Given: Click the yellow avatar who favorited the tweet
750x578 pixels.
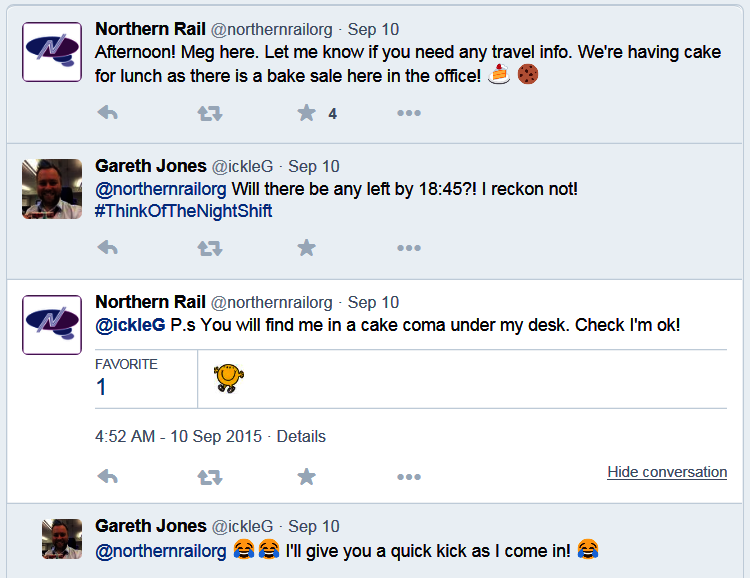Looking at the screenshot, I should pyautogui.click(x=229, y=378).
